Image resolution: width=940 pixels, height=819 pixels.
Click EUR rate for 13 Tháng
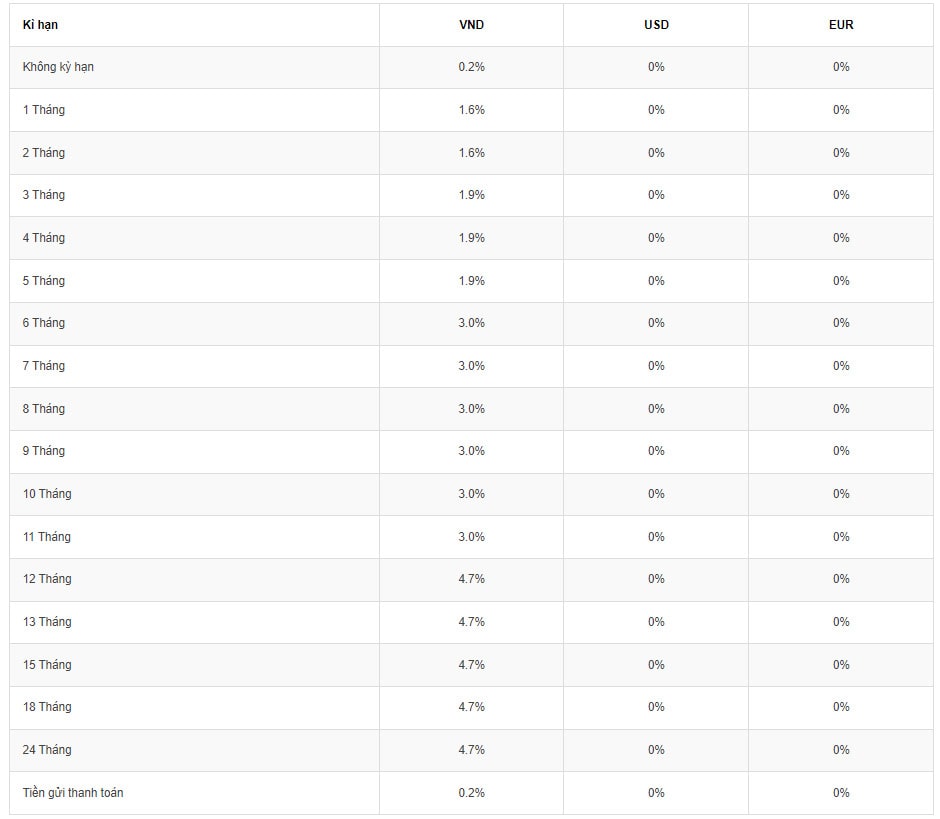(x=841, y=622)
